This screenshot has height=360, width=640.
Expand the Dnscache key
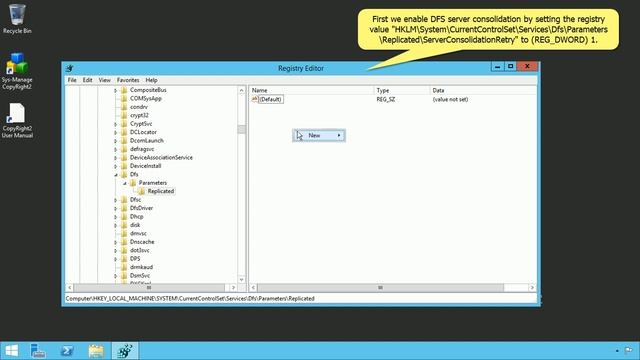pyautogui.click(x=116, y=242)
